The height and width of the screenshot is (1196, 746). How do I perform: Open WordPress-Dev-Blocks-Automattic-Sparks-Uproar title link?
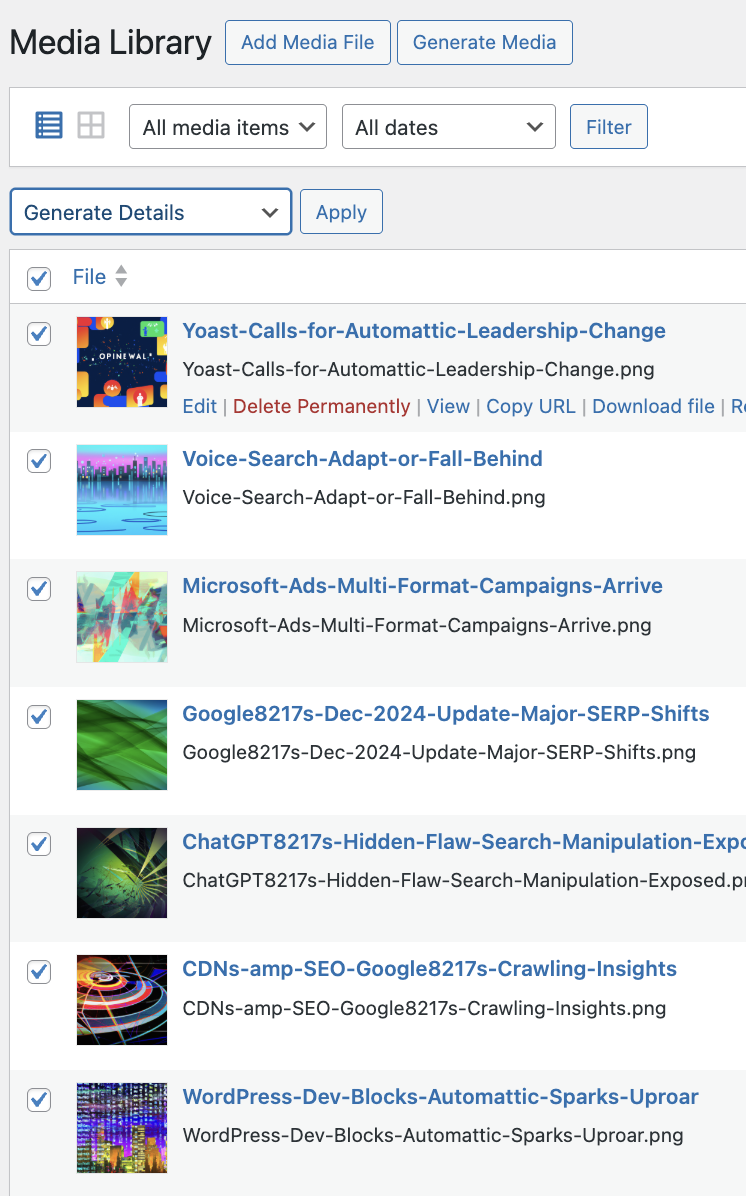pos(440,1097)
